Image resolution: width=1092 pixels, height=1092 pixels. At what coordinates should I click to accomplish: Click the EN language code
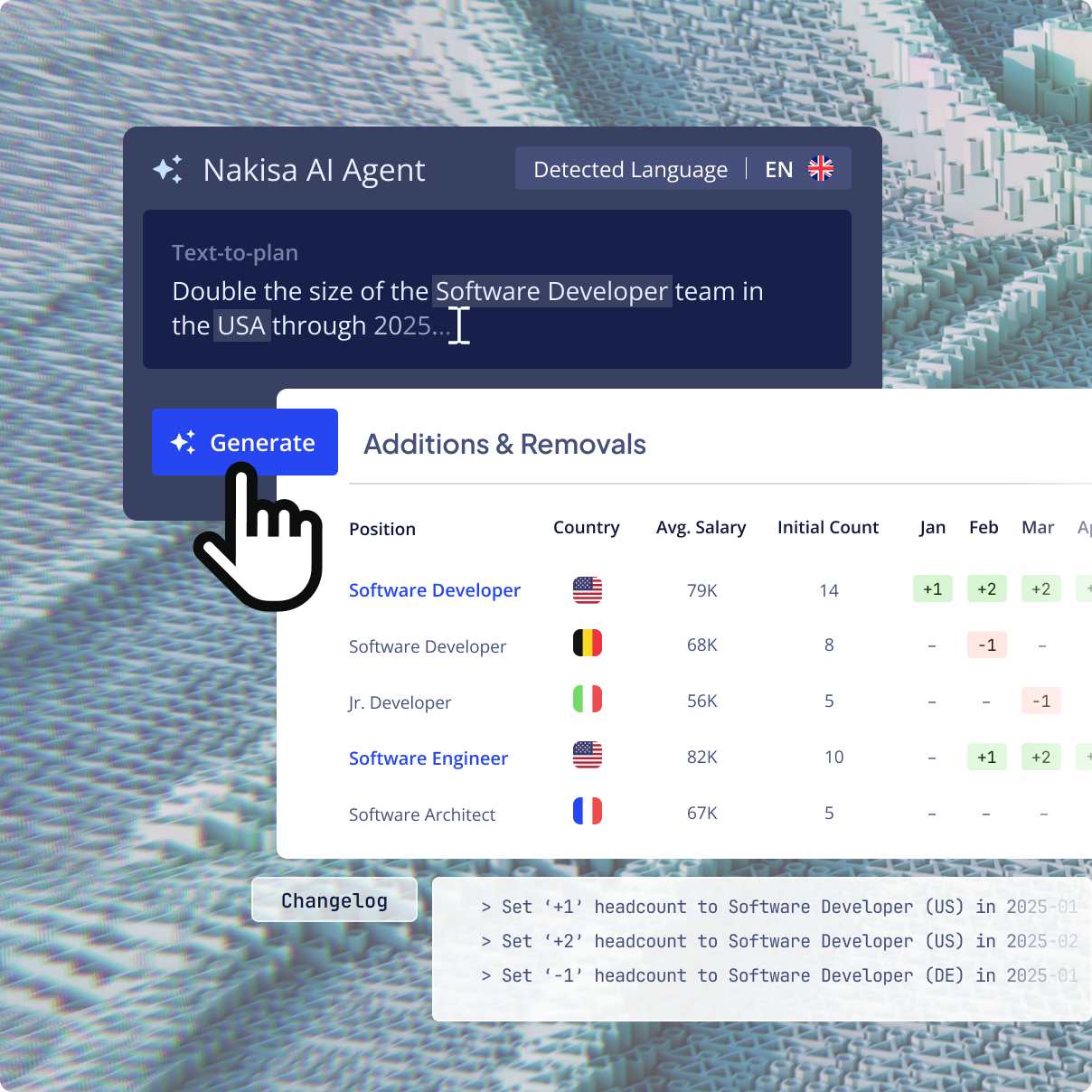[x=779, y=169]
